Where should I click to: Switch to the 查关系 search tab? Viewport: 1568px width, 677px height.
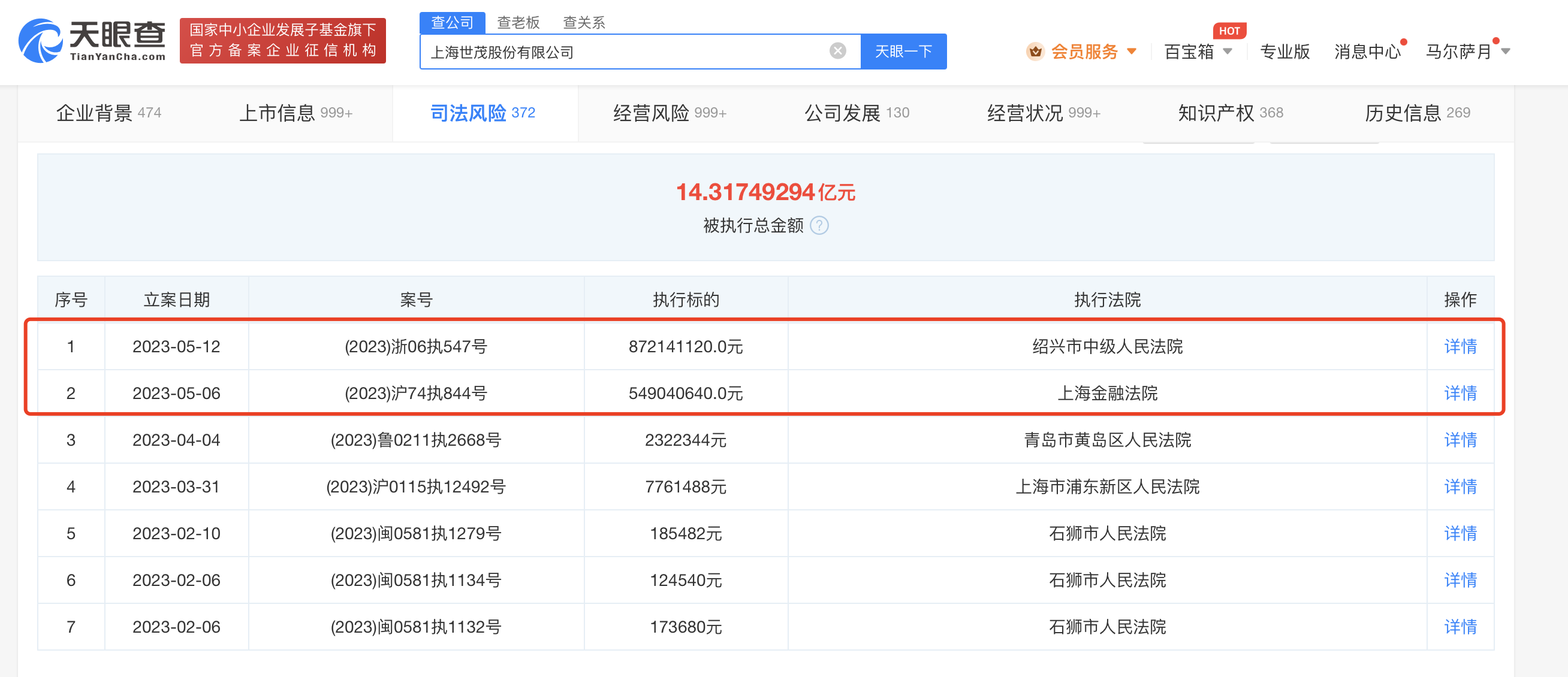[x=584, y=23]
